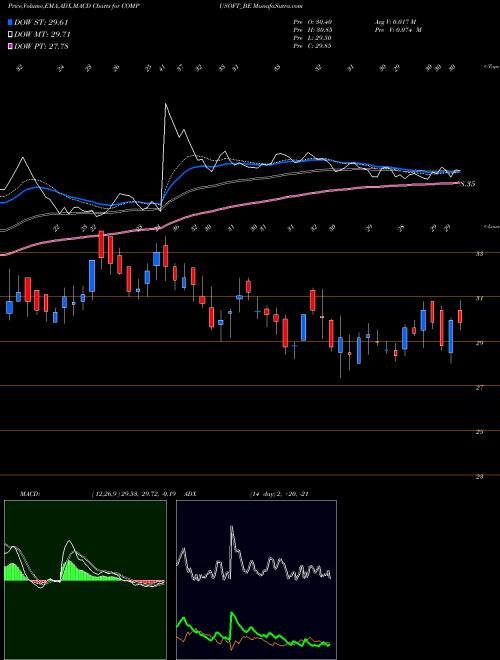
Task: Click inside the green MACD histogram panel
Action: coord(85,580)
